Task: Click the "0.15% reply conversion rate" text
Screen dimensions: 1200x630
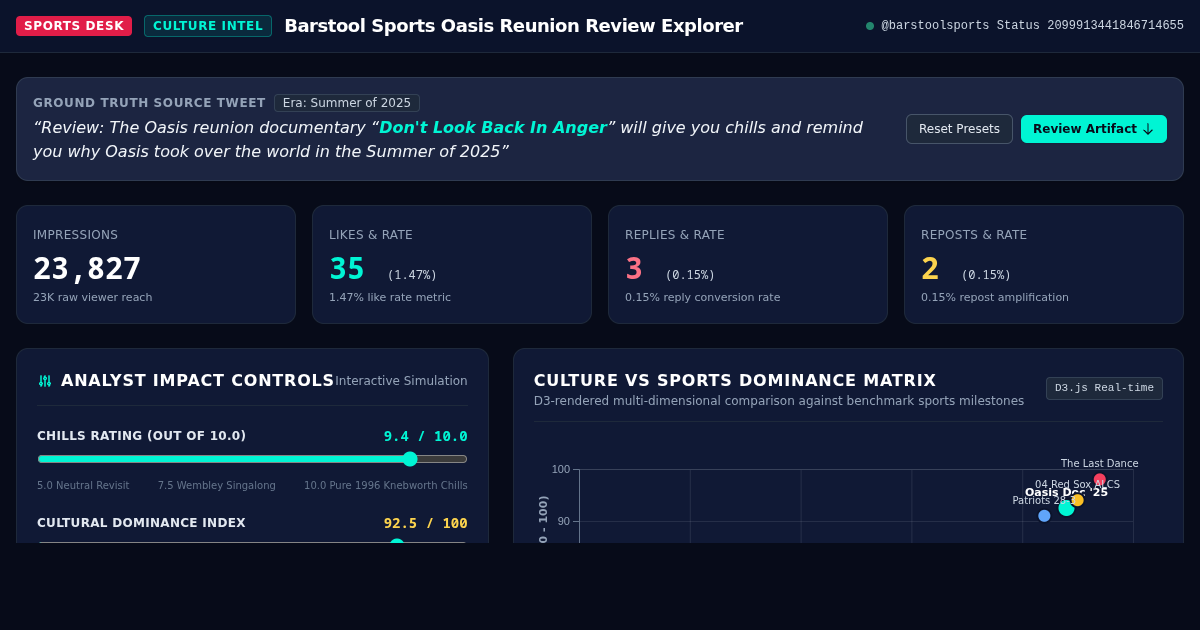Action: click(x=702, y=297)
